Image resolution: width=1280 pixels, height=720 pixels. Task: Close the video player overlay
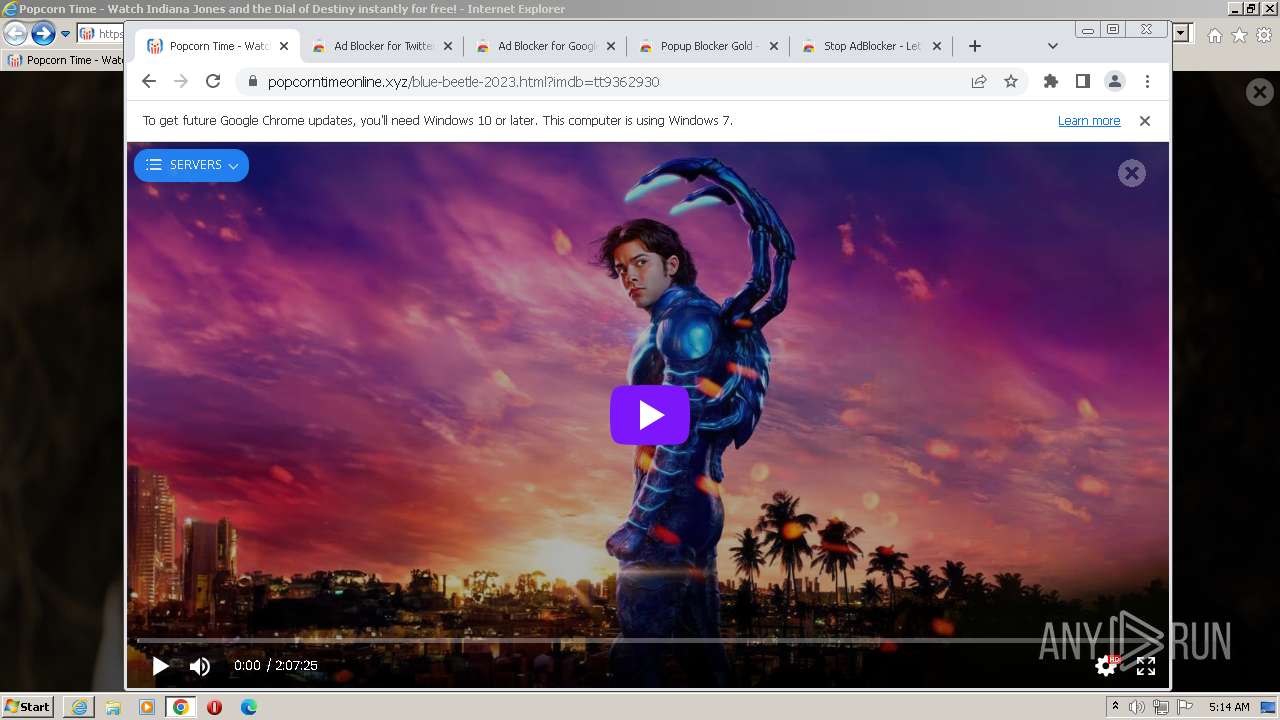click(x=1131, y=173)
